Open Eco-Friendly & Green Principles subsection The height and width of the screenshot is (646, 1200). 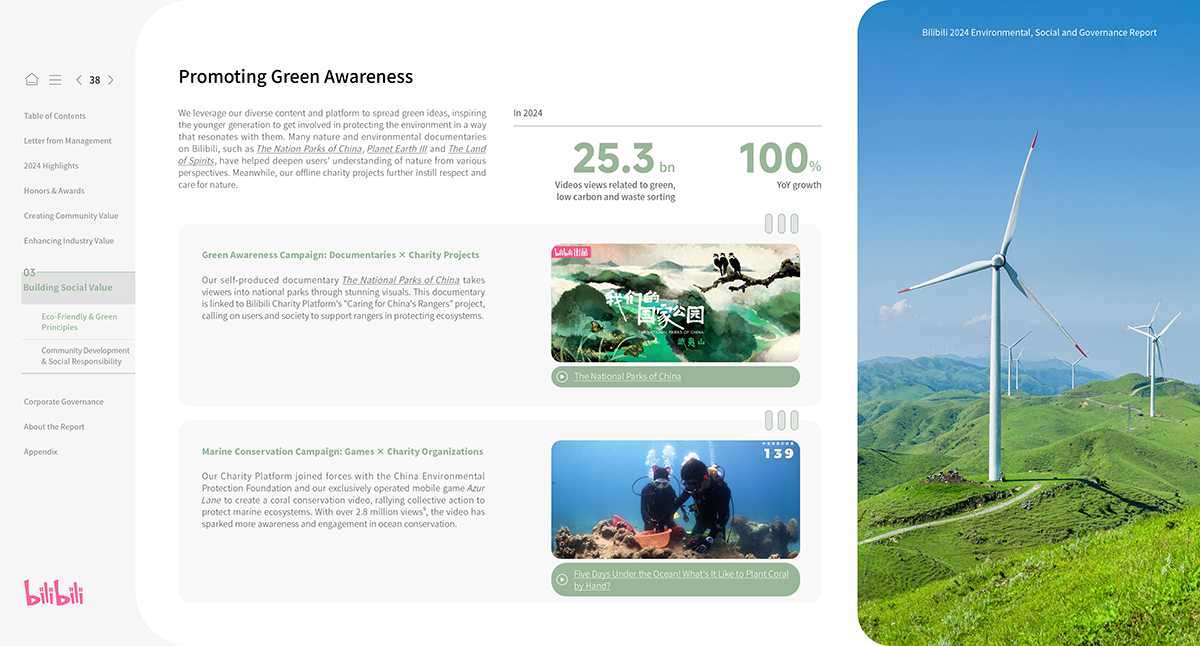point(79,322)
